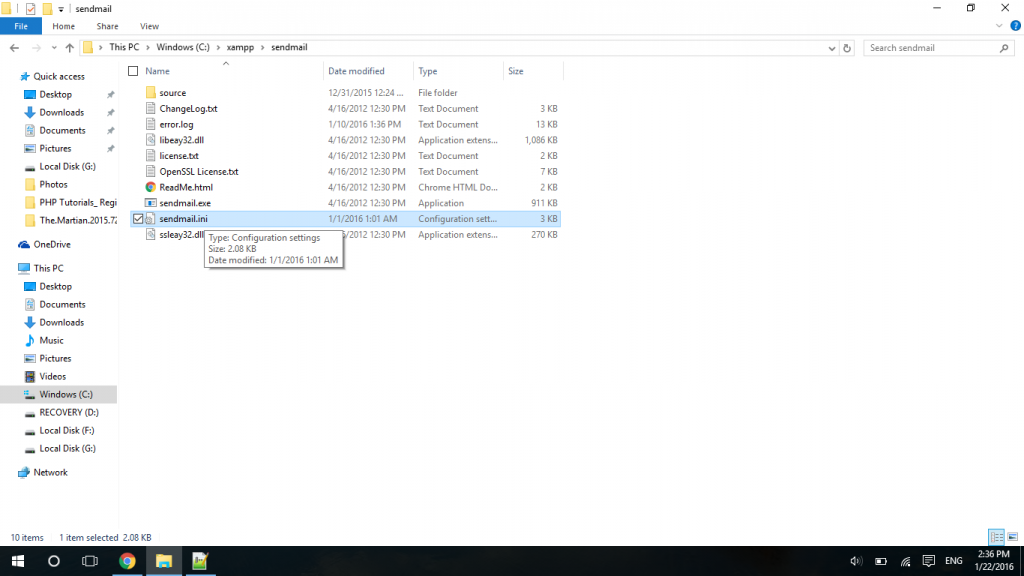Open The.Martian.2015 folder in sidebar
This screenshot has width=1024, height=576.
click(78, 221)
